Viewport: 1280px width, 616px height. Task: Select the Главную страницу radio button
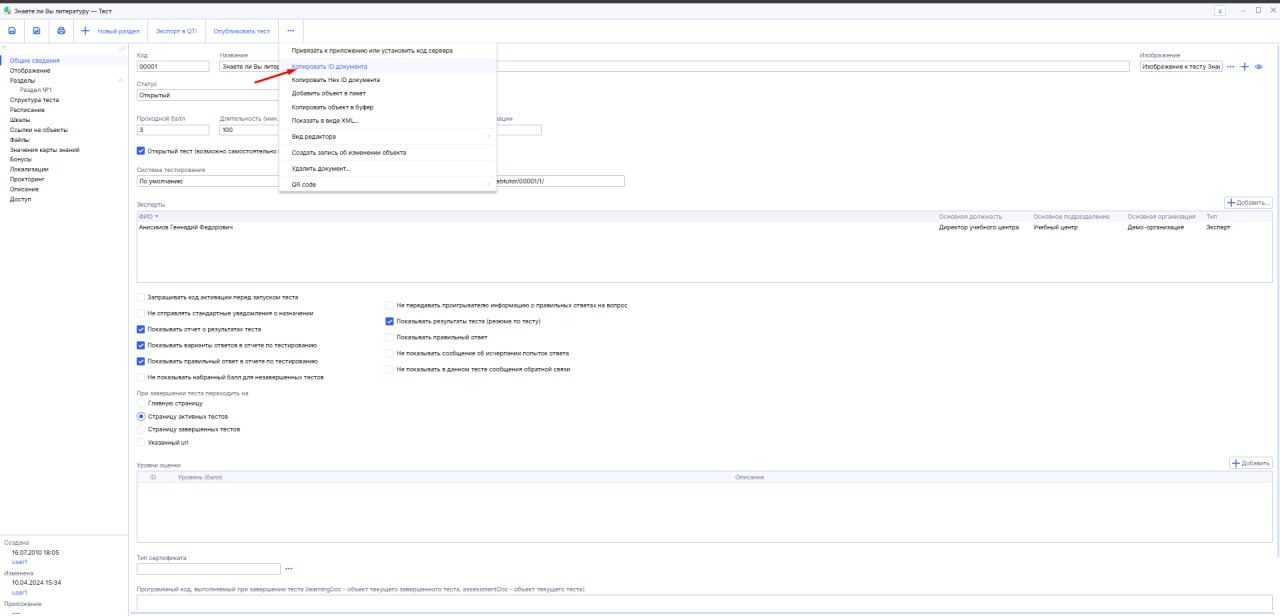(x=141, y=403)
